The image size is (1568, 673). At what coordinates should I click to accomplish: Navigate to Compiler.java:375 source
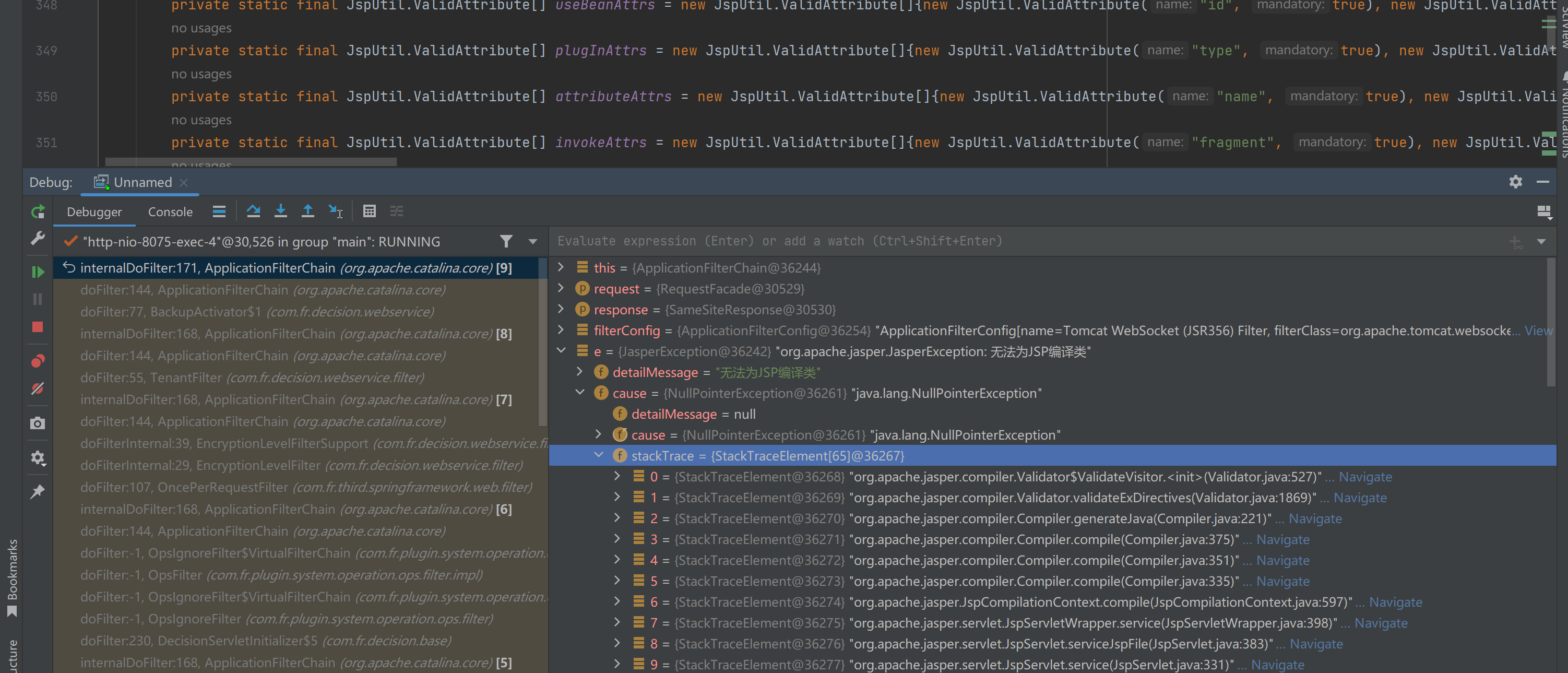1282,540
